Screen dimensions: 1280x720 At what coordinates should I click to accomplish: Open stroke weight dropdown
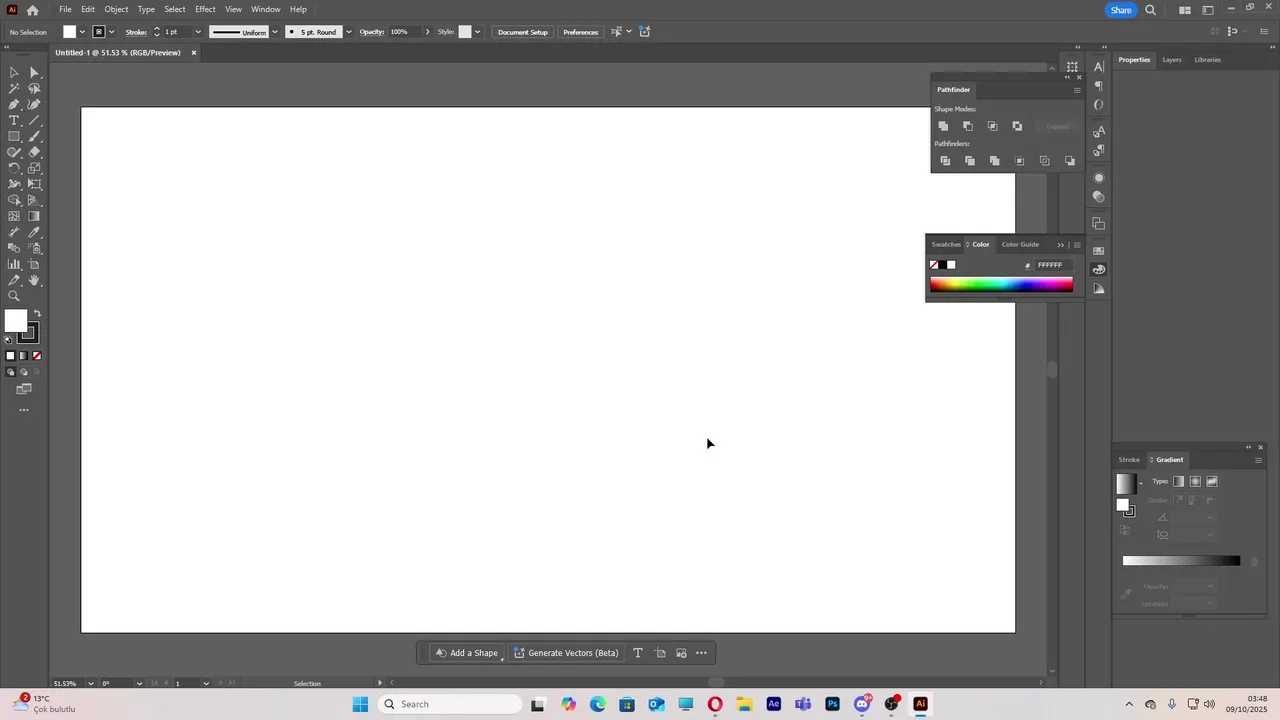(198, 32)
